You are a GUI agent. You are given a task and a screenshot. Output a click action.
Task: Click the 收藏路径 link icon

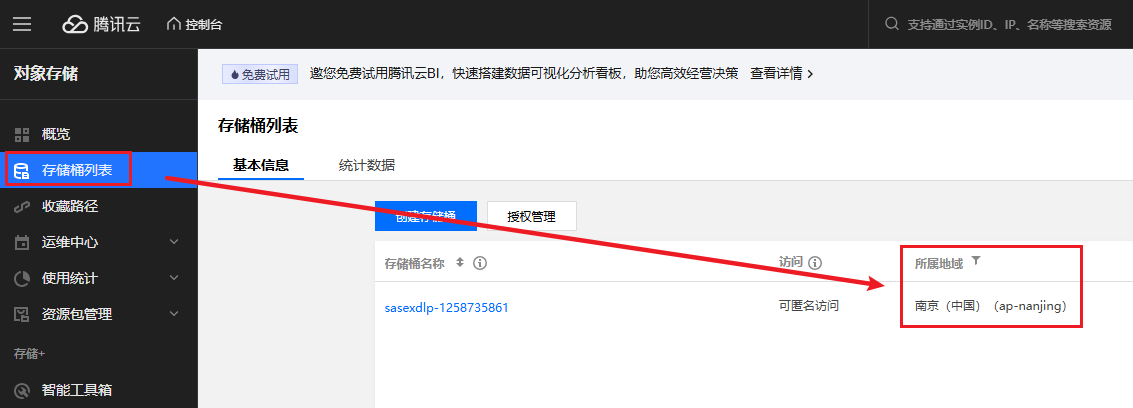[x=22, y=207]
